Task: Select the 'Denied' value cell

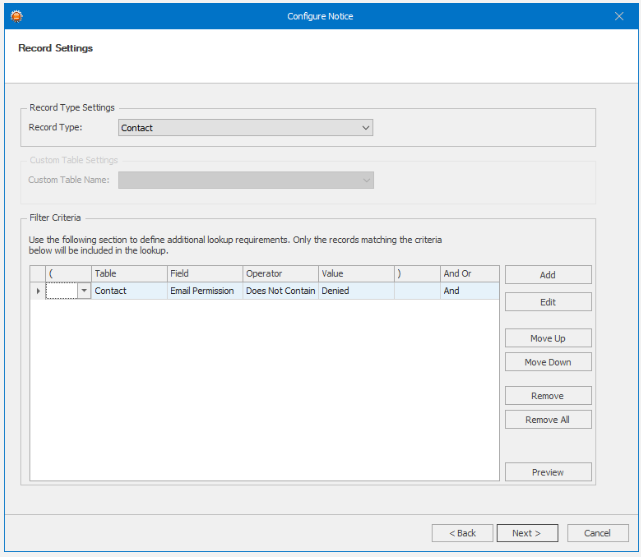Action: click(x=356, y=291)
